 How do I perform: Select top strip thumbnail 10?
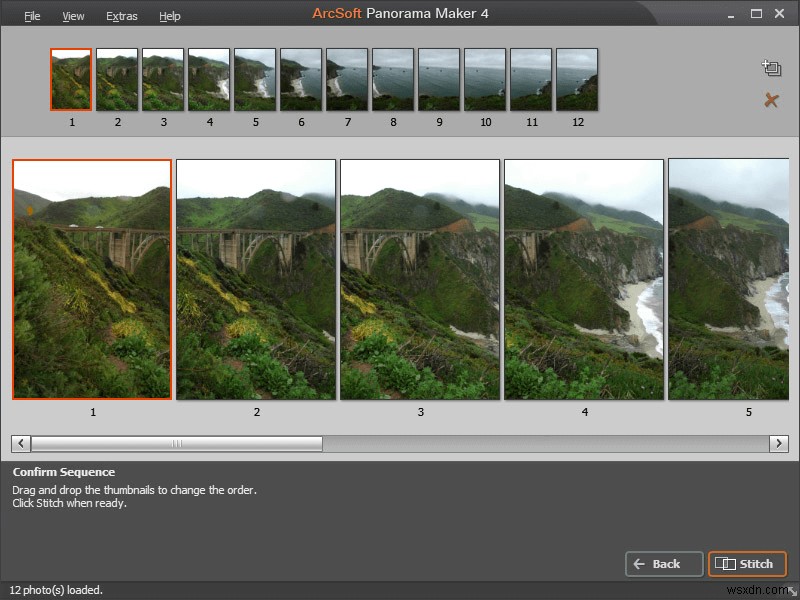coord(485,80)
